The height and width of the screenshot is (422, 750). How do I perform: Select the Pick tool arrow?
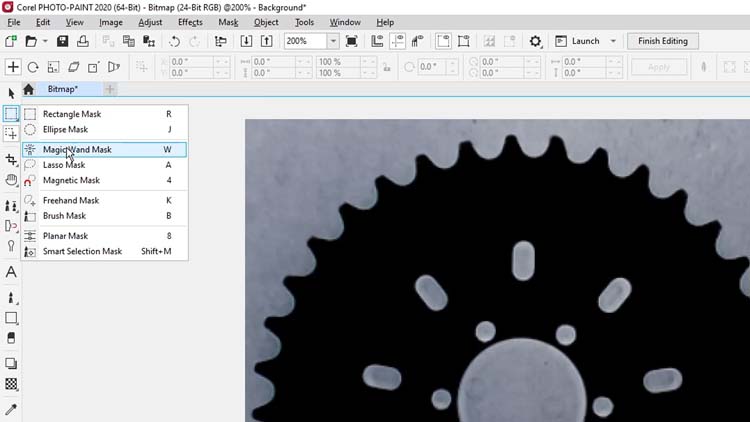tap(11, 94)
